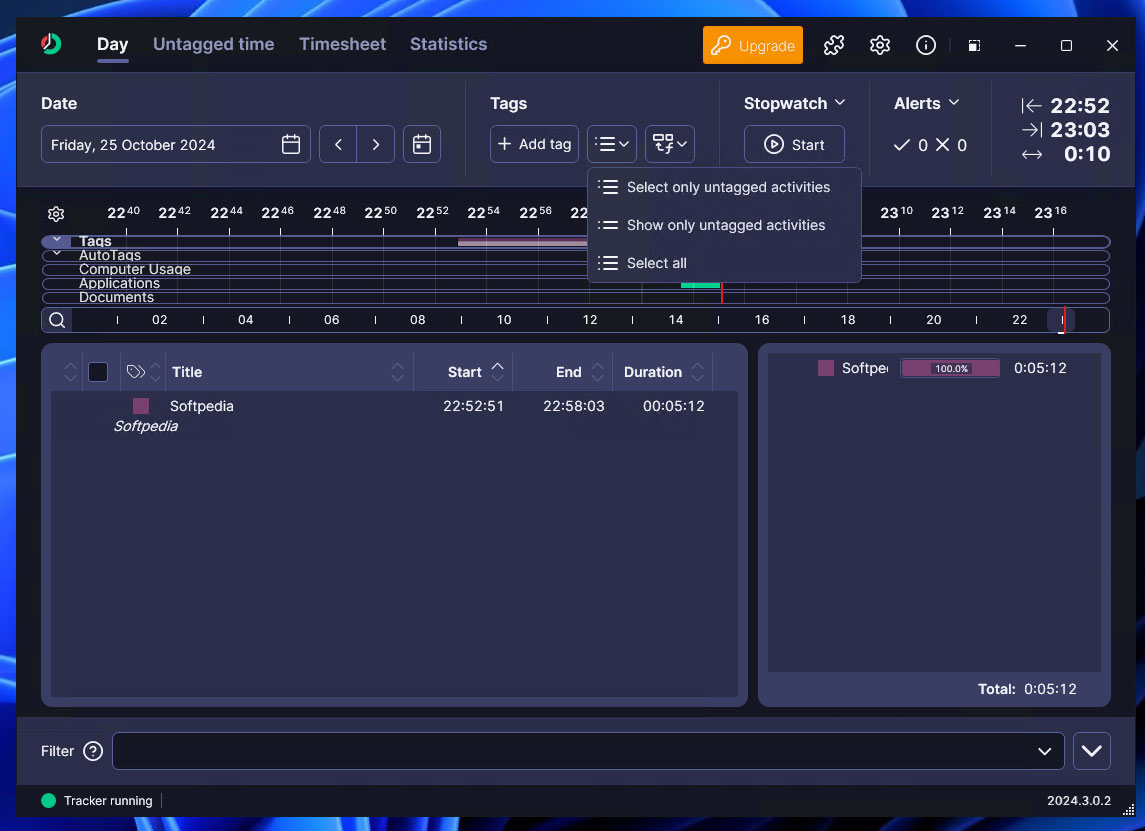Open the plugins puzzle piece icon
This screenshot has width=1145, height=831.
tap(833, 45)
